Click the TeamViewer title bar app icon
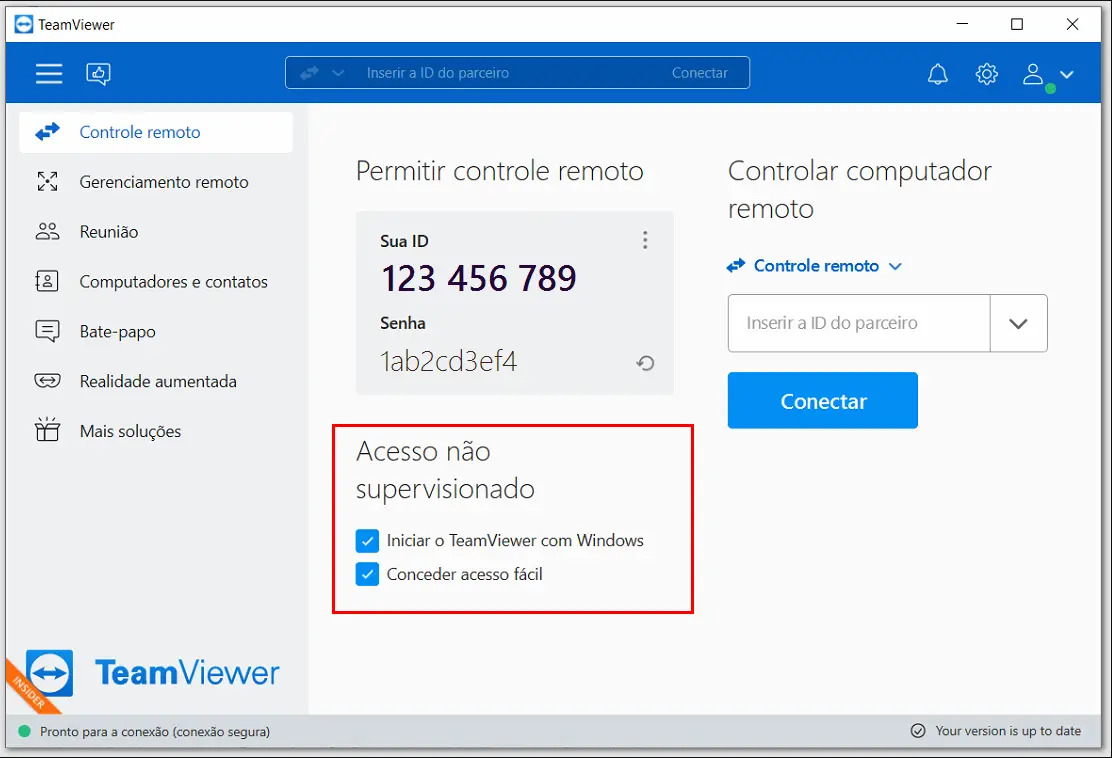 pyautogui.click(x=23, y=24)
